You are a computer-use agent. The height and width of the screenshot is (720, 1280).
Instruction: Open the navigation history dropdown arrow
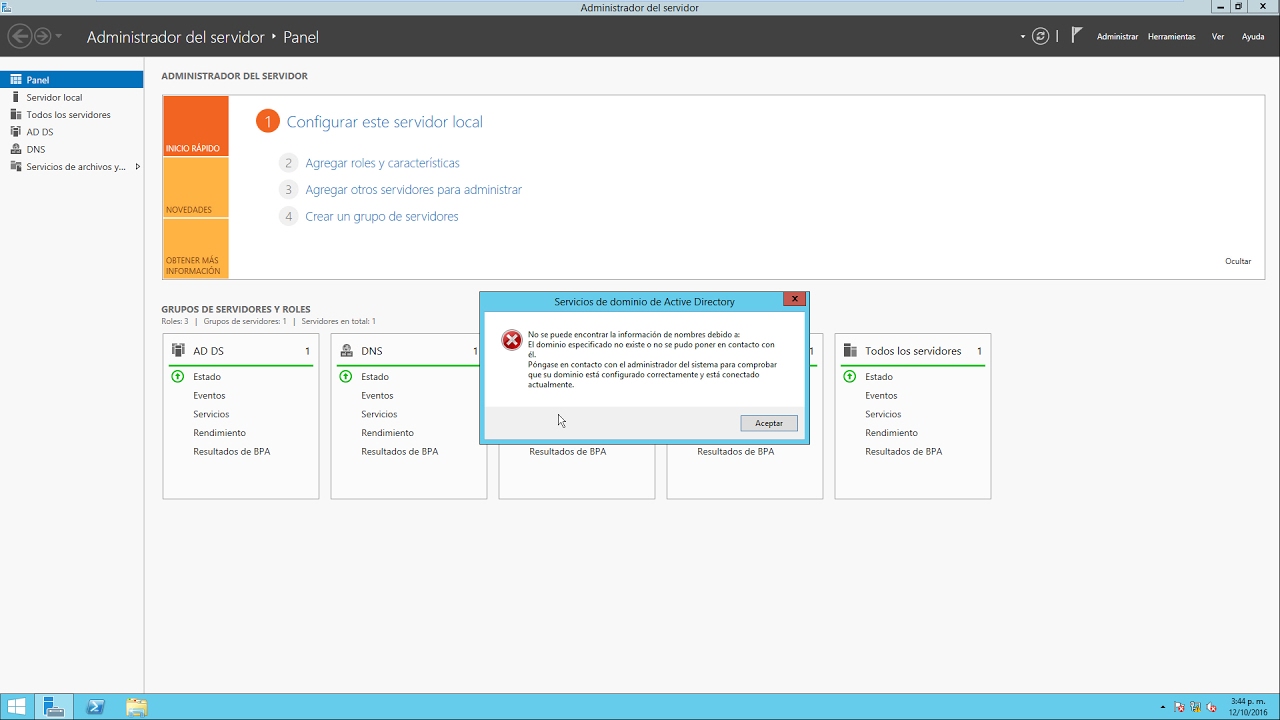59,37
